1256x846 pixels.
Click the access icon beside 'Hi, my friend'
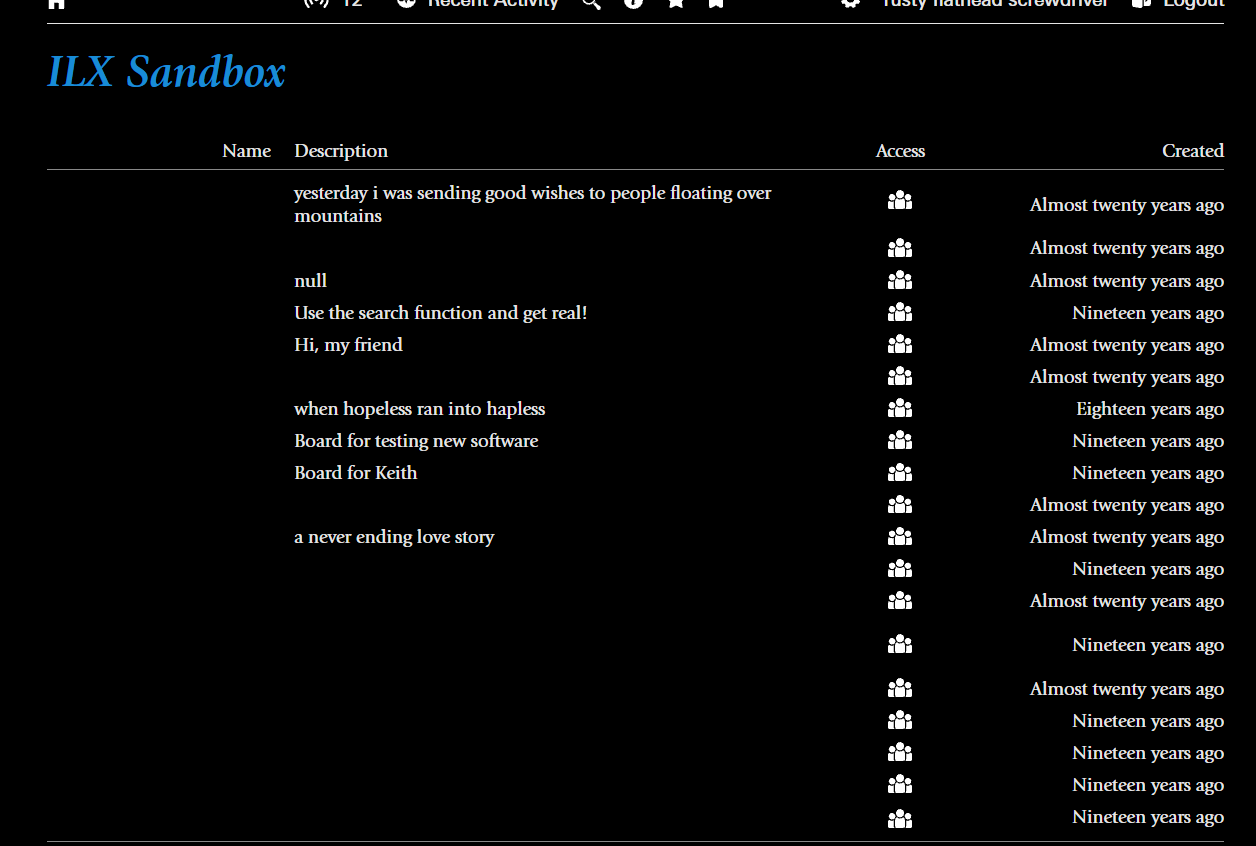click(x=900, y=345)
